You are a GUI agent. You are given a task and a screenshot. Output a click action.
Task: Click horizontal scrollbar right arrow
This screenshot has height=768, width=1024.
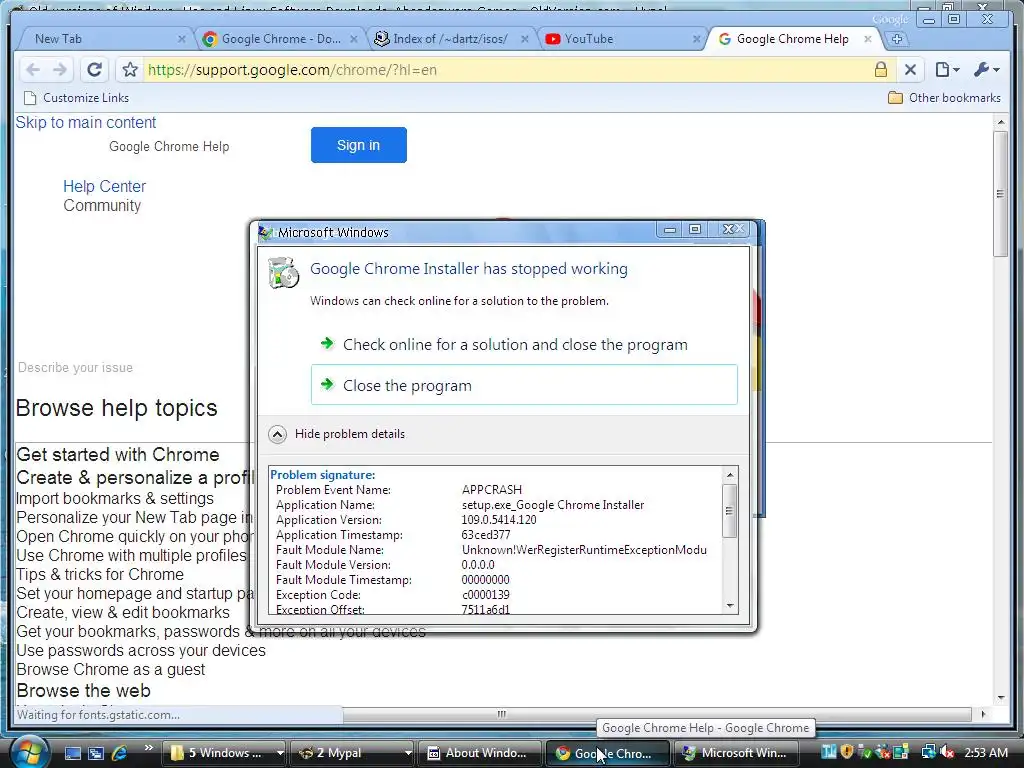click(984, 714)
